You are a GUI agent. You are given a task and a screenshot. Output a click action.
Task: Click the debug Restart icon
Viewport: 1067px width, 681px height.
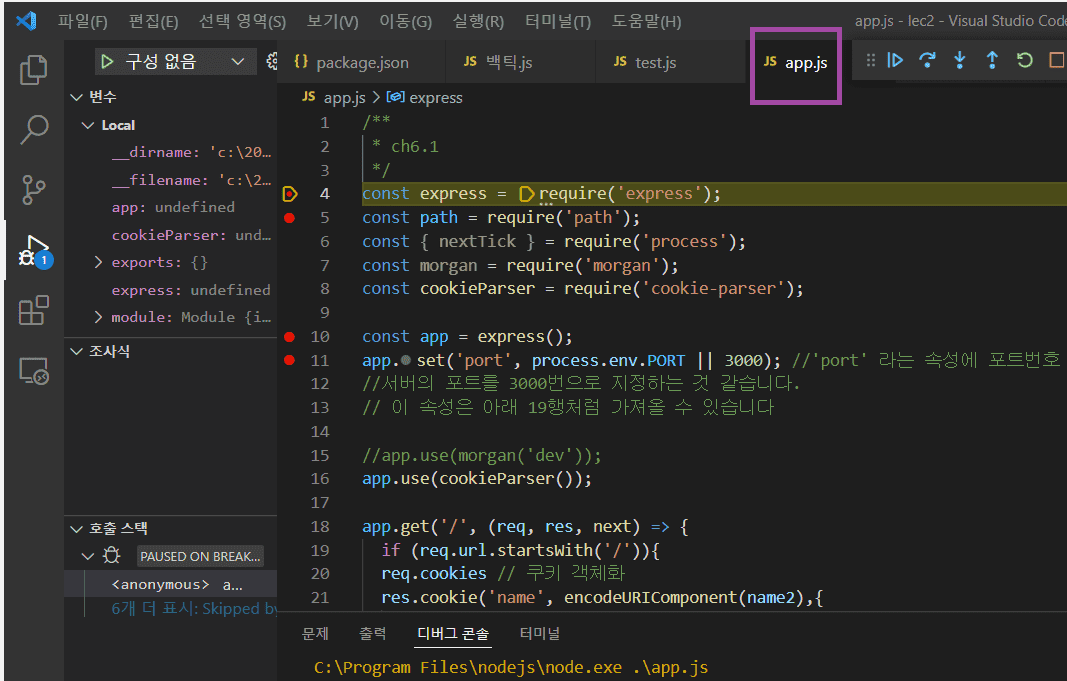pyautogui.click(x=1024, y=61)
